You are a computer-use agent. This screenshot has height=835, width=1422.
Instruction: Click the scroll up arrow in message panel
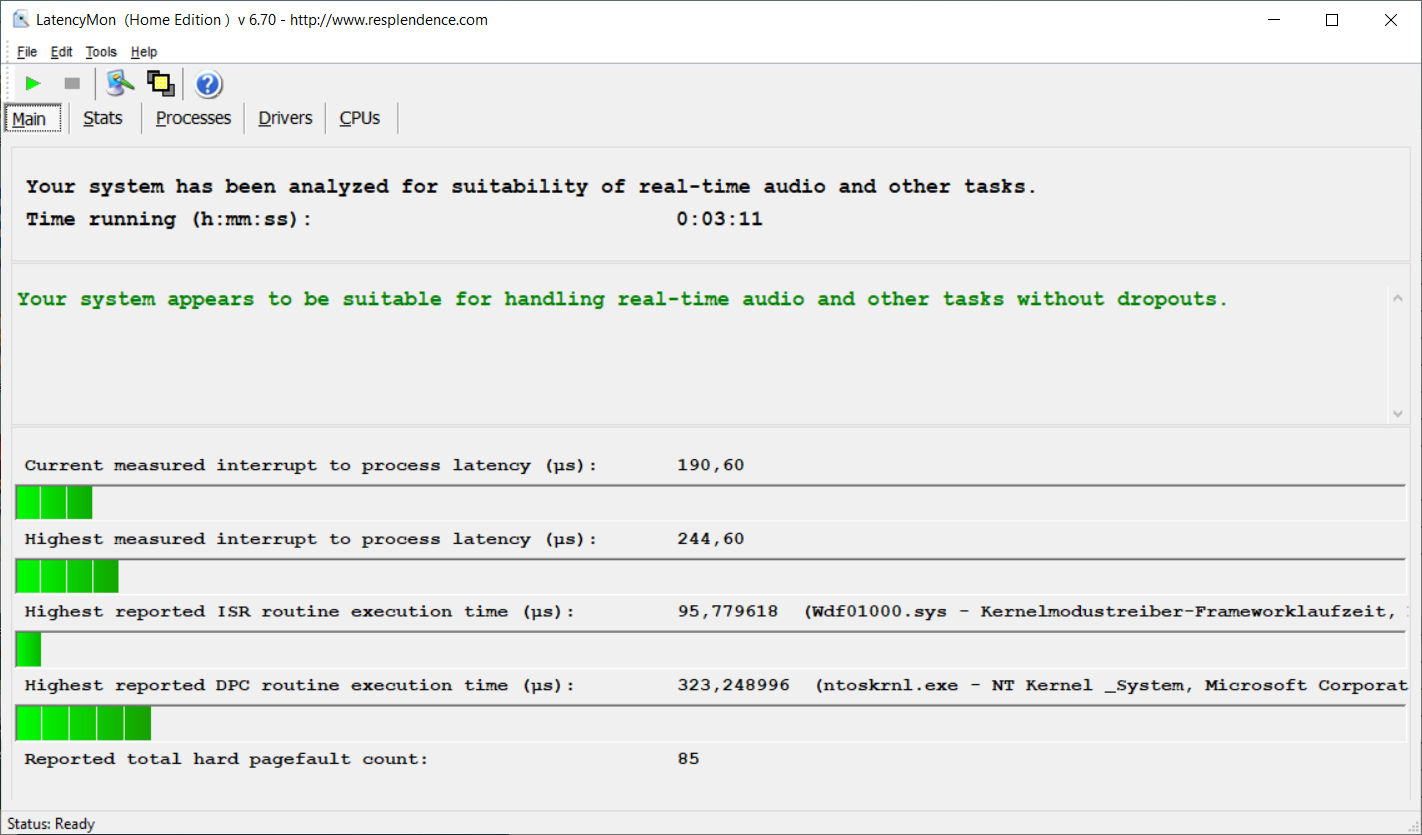point(1397,298)
